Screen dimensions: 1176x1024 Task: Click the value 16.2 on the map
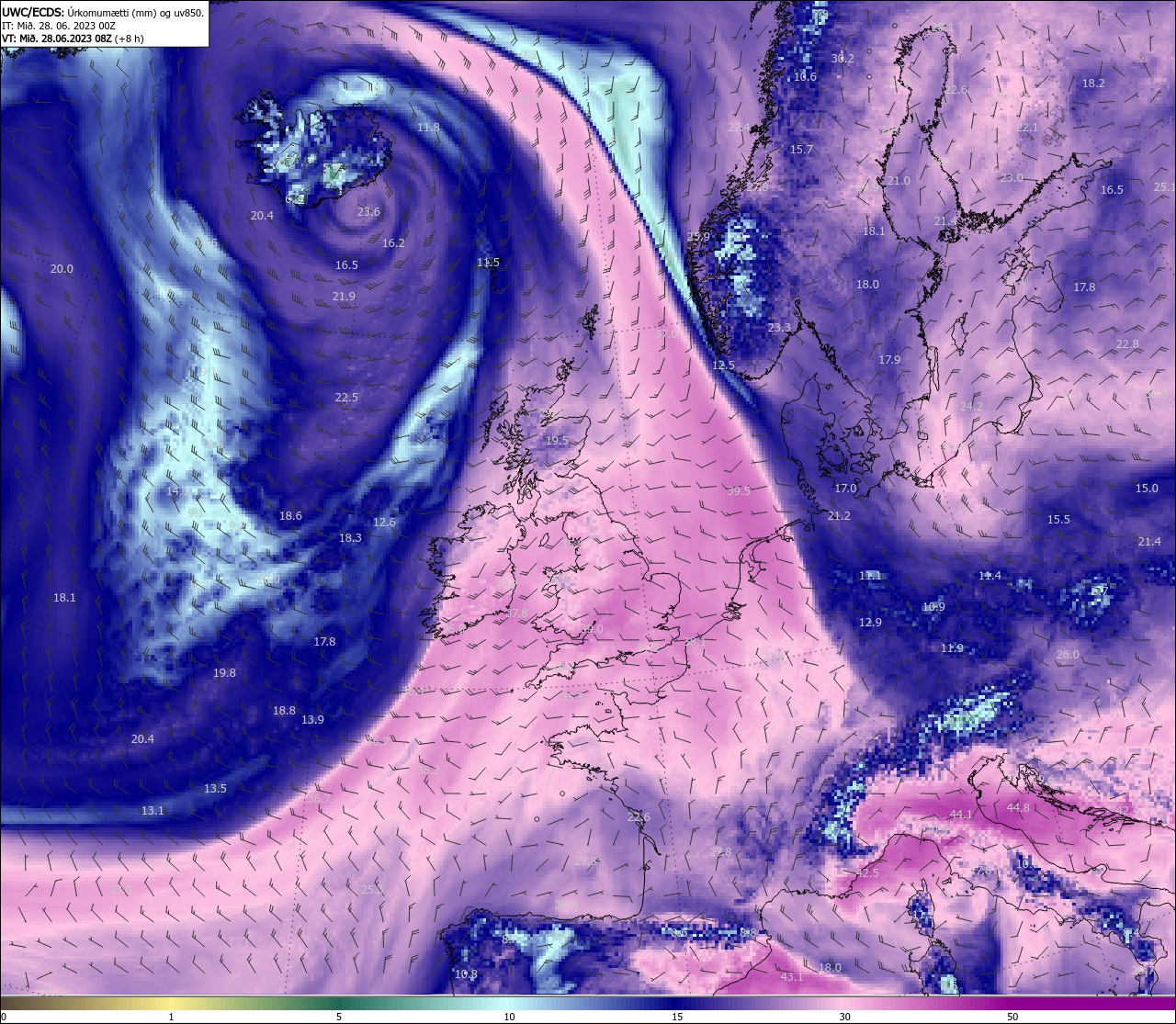click(x=393, y=243)
